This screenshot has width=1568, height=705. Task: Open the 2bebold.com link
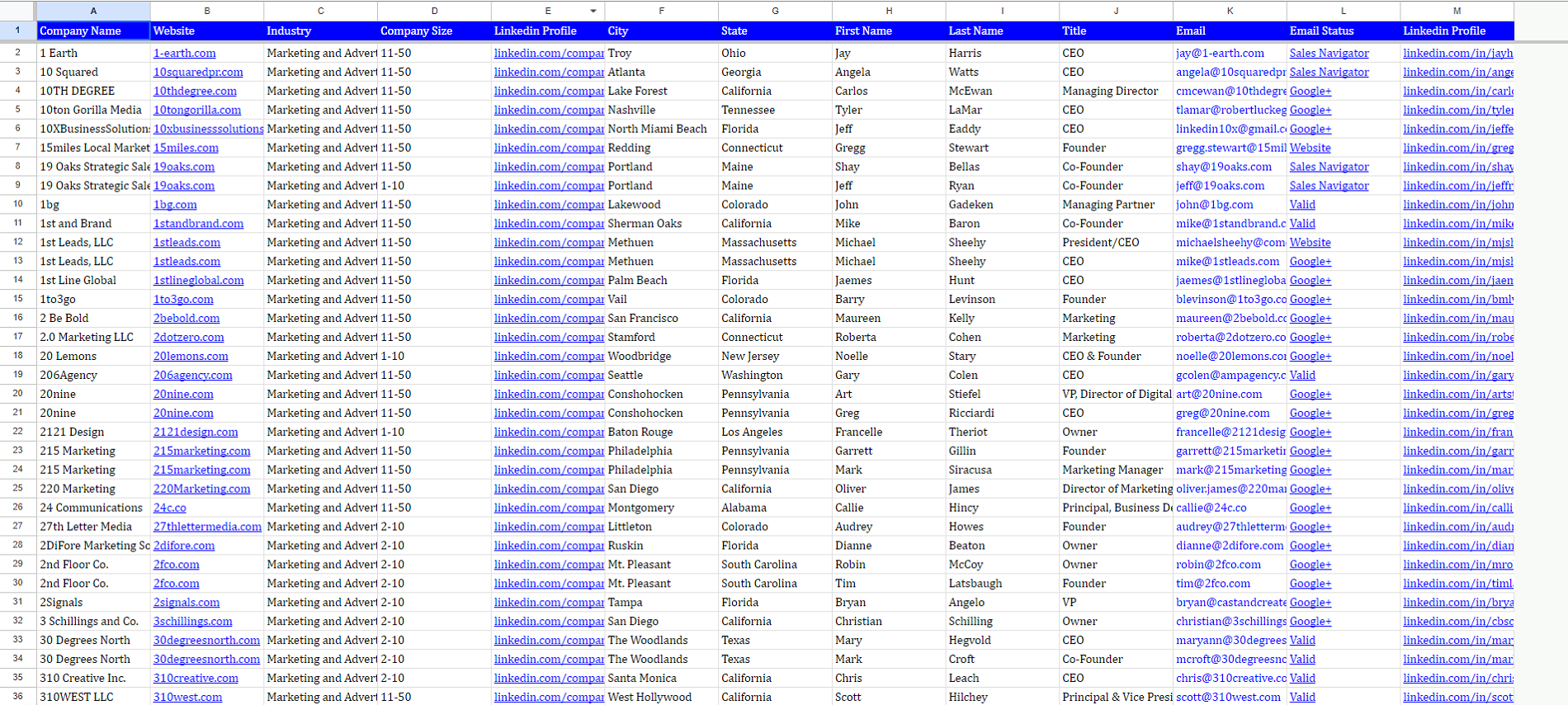(187, 319)
